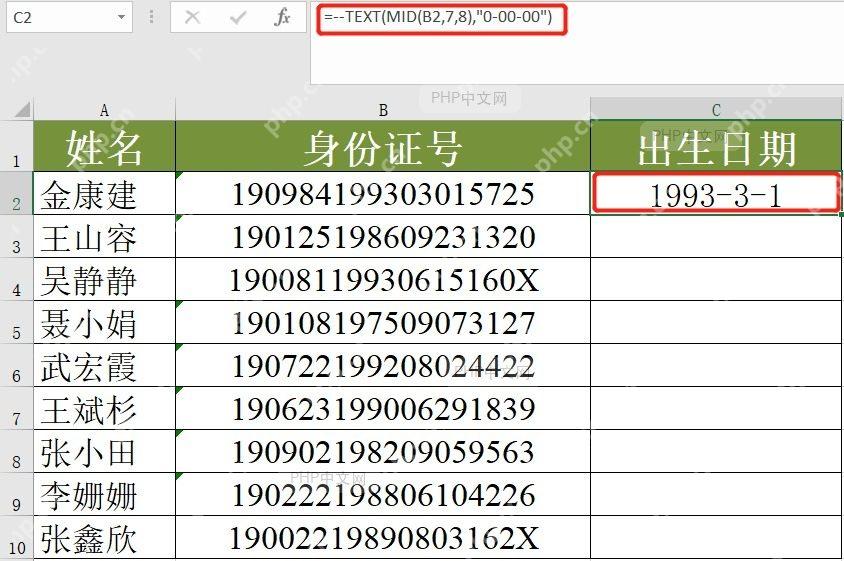Select ID cell 190623199006291839
Screen dimensions: 844x561
383,408
